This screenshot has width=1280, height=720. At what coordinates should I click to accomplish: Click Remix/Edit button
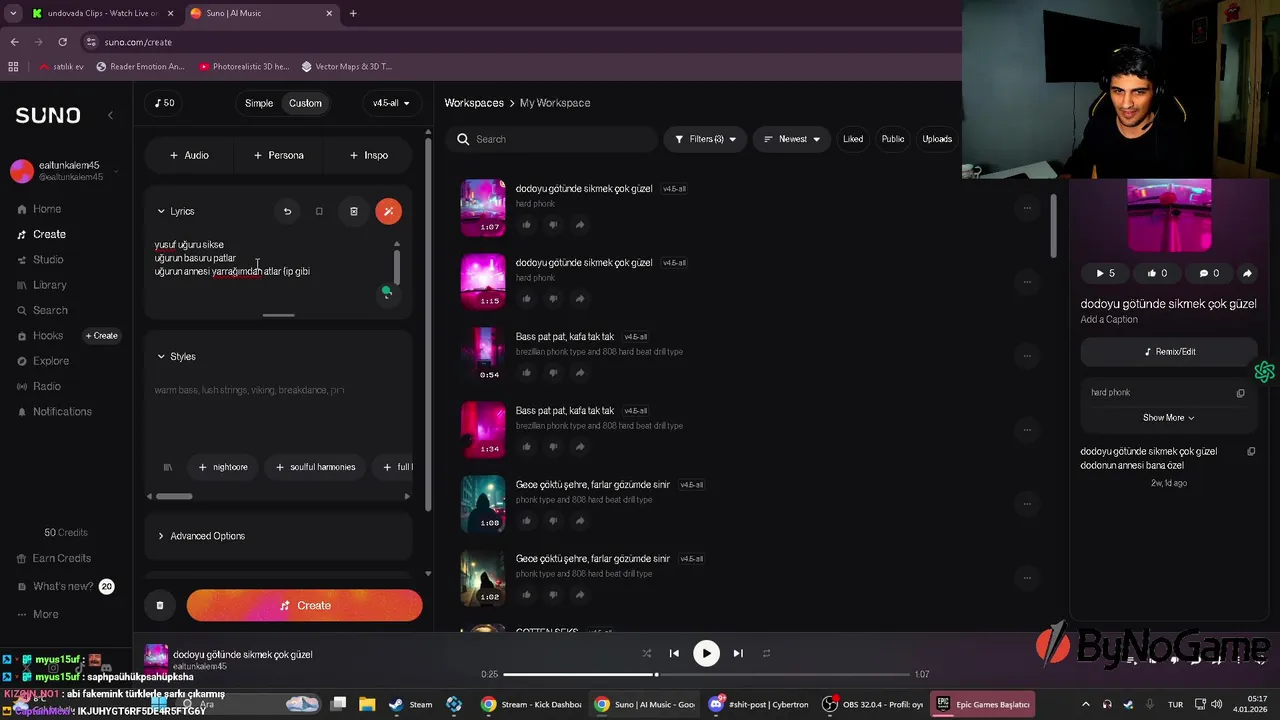click(1169, 352)
